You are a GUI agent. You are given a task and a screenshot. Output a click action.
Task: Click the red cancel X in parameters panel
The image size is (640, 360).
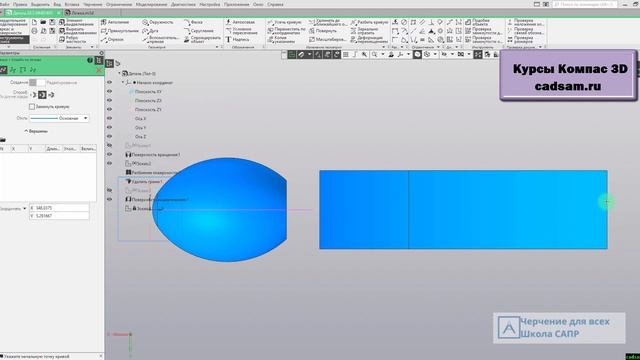point(98,70)
